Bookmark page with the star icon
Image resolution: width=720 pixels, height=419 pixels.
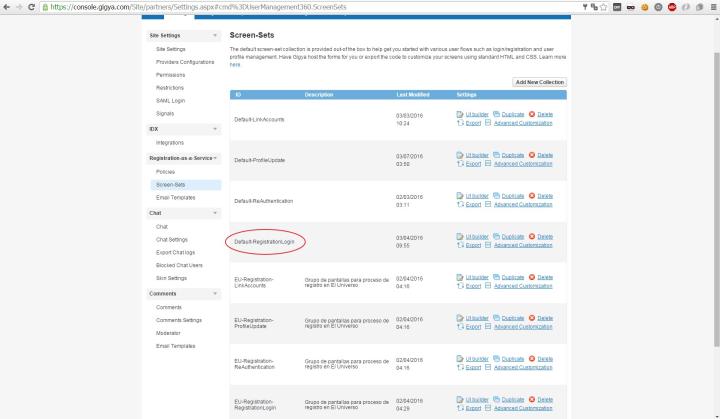point(605,6)
